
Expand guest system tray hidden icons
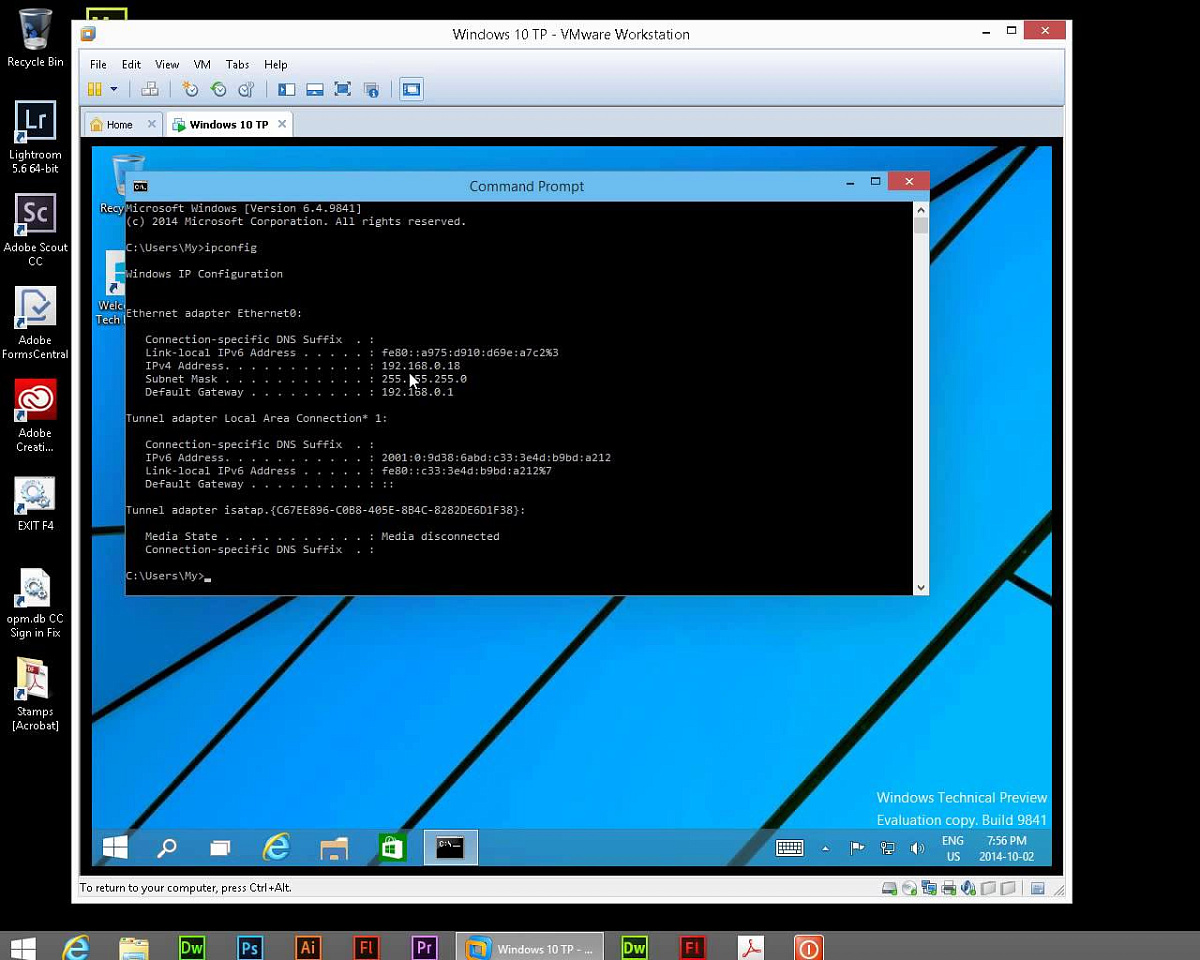coord(825,848)
